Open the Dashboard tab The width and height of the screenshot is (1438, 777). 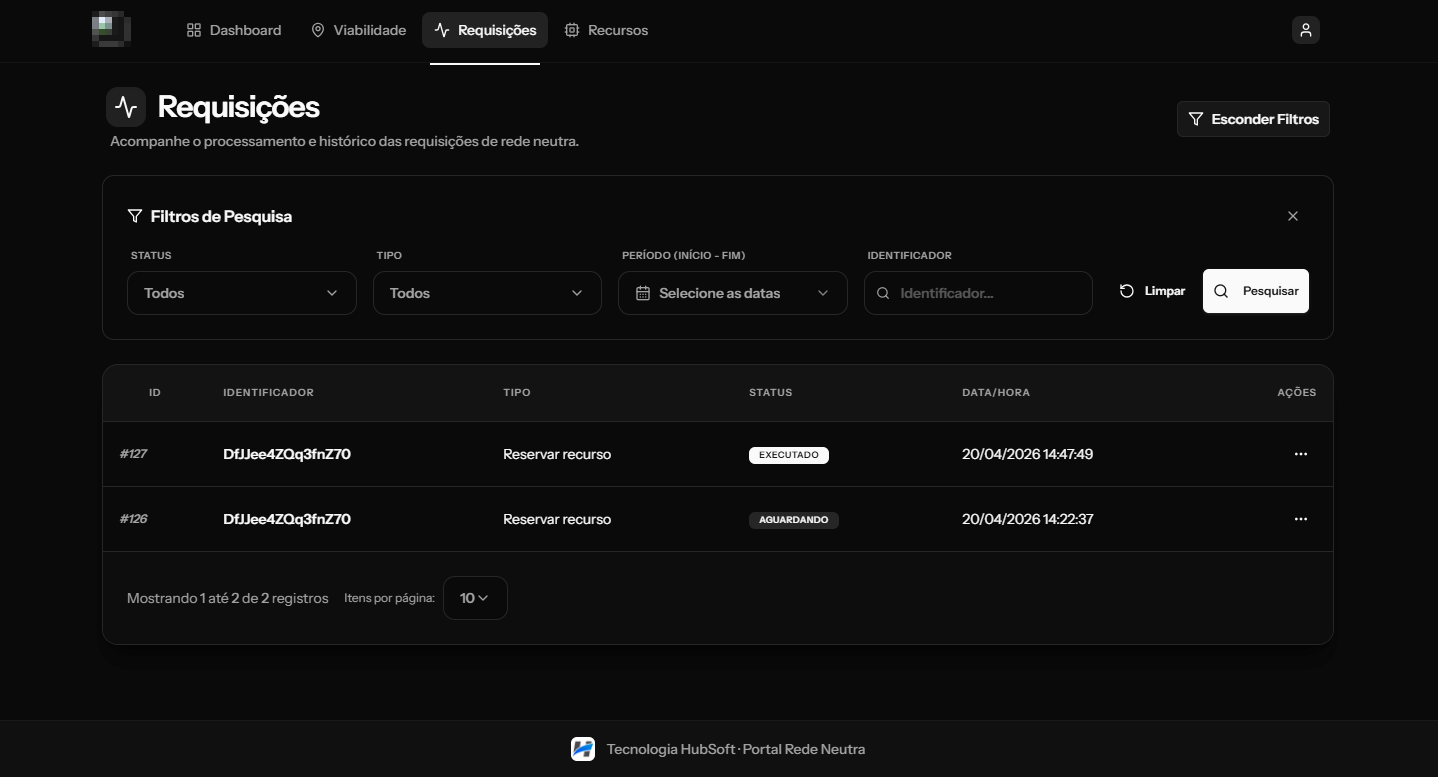click(x=234, y=30)
